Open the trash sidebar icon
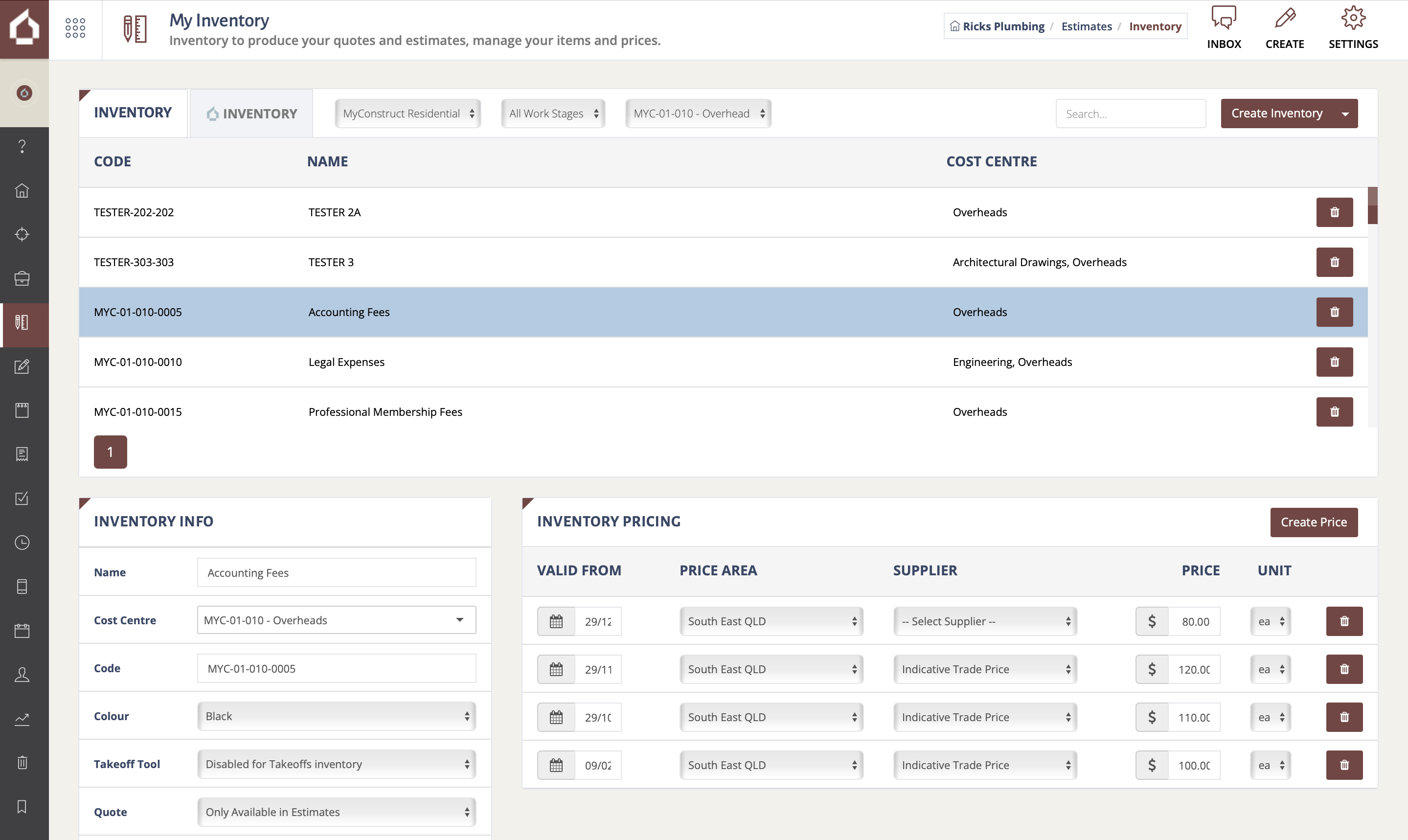 coord(22,762)
